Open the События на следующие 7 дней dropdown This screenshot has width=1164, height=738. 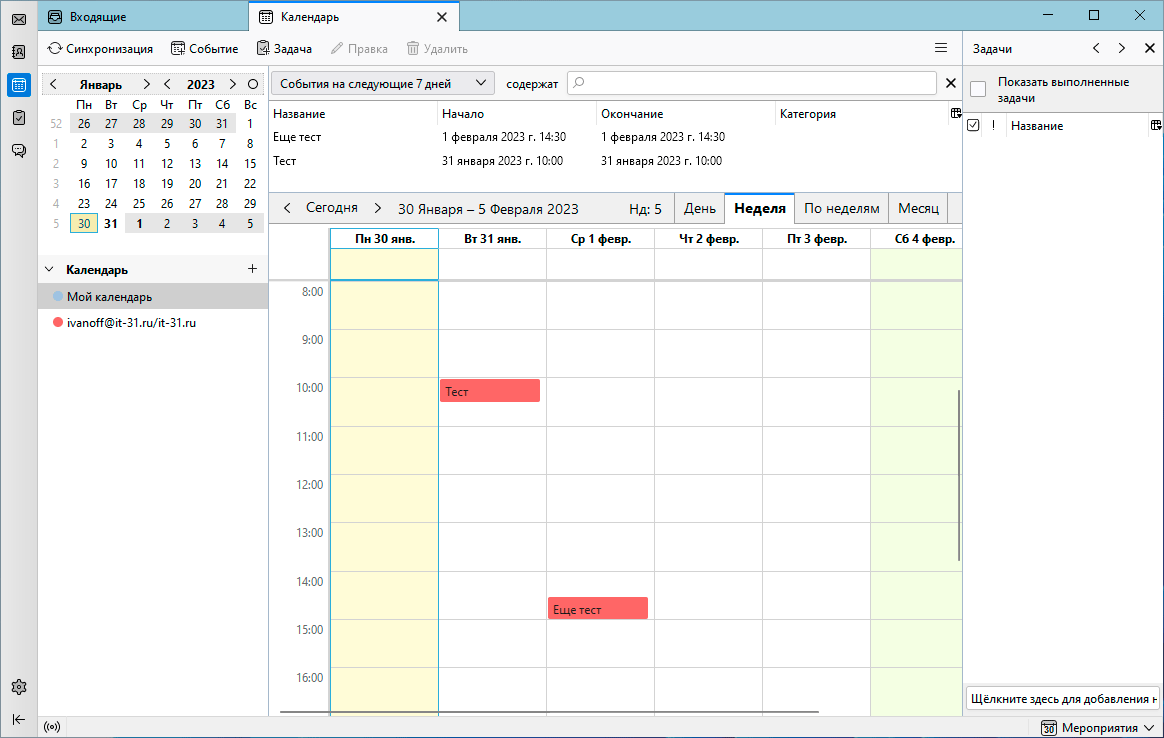tap(382, 84)
